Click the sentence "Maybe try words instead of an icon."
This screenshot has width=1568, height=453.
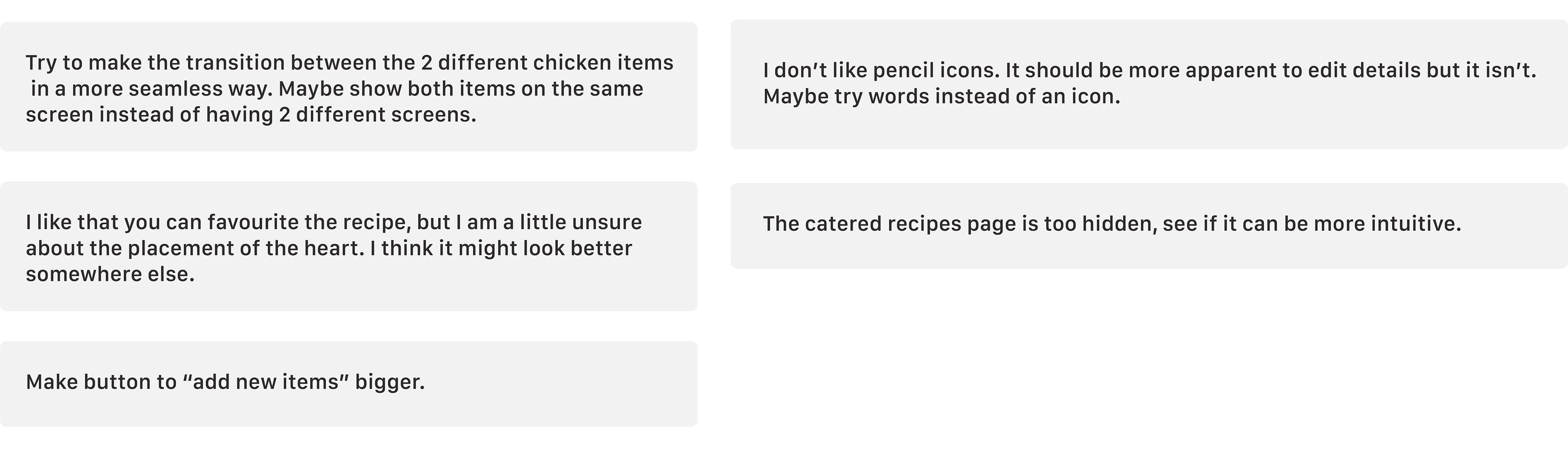[942, 96]
